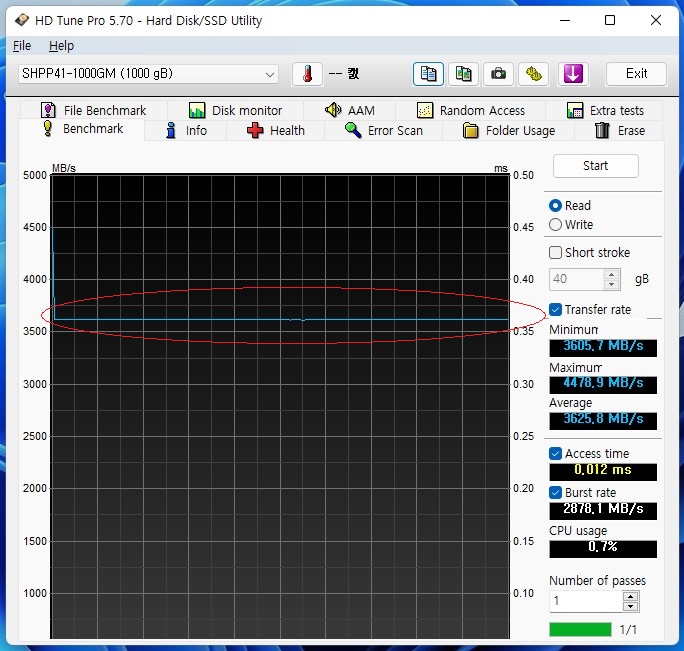The width and height of the screenshot is (684, 651).
Task: Switch to the Random Access tab
Action: pos(471,110)
